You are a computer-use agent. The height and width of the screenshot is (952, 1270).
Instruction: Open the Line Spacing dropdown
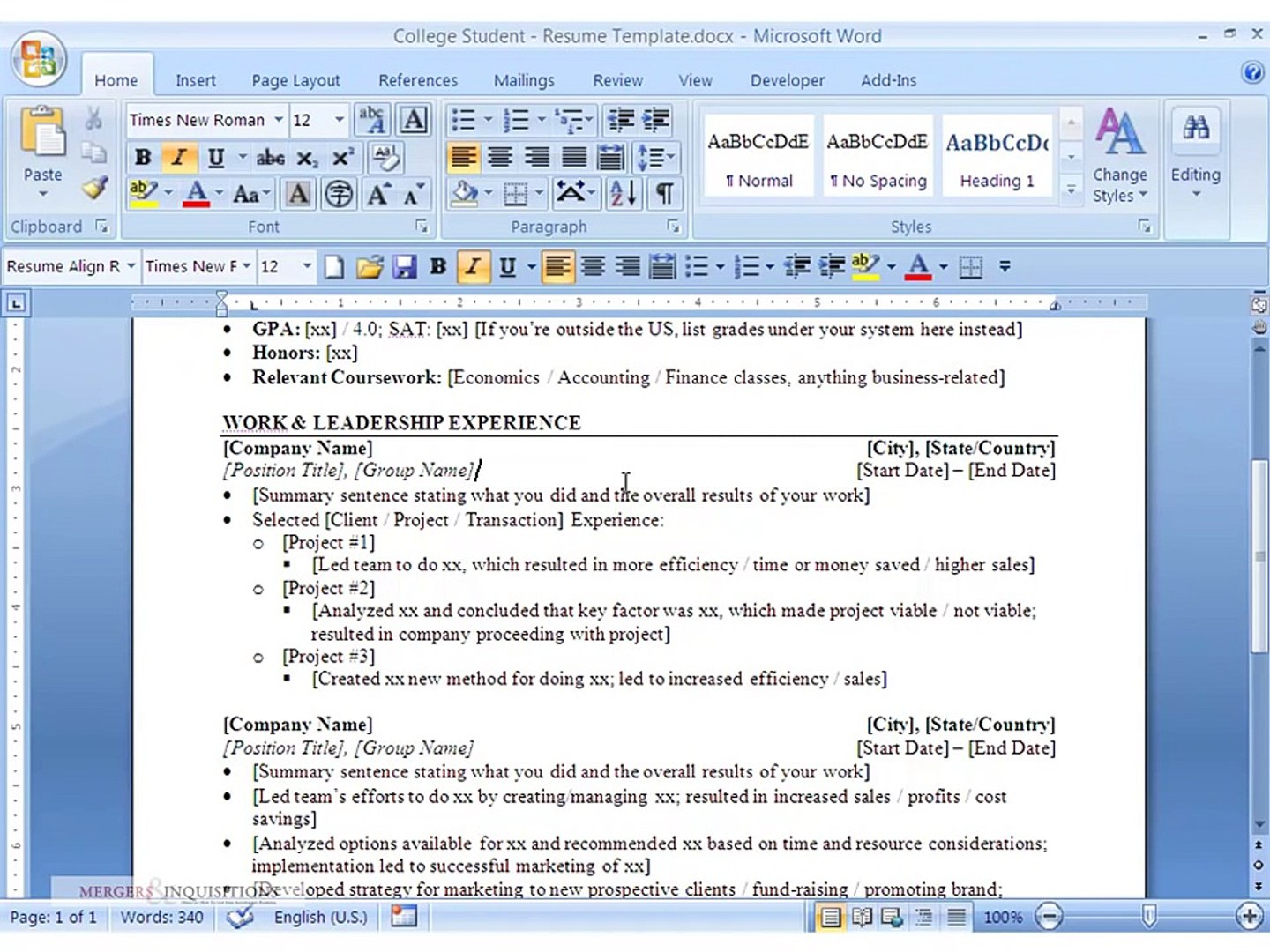pyautogui.click(x=655, y=157)
